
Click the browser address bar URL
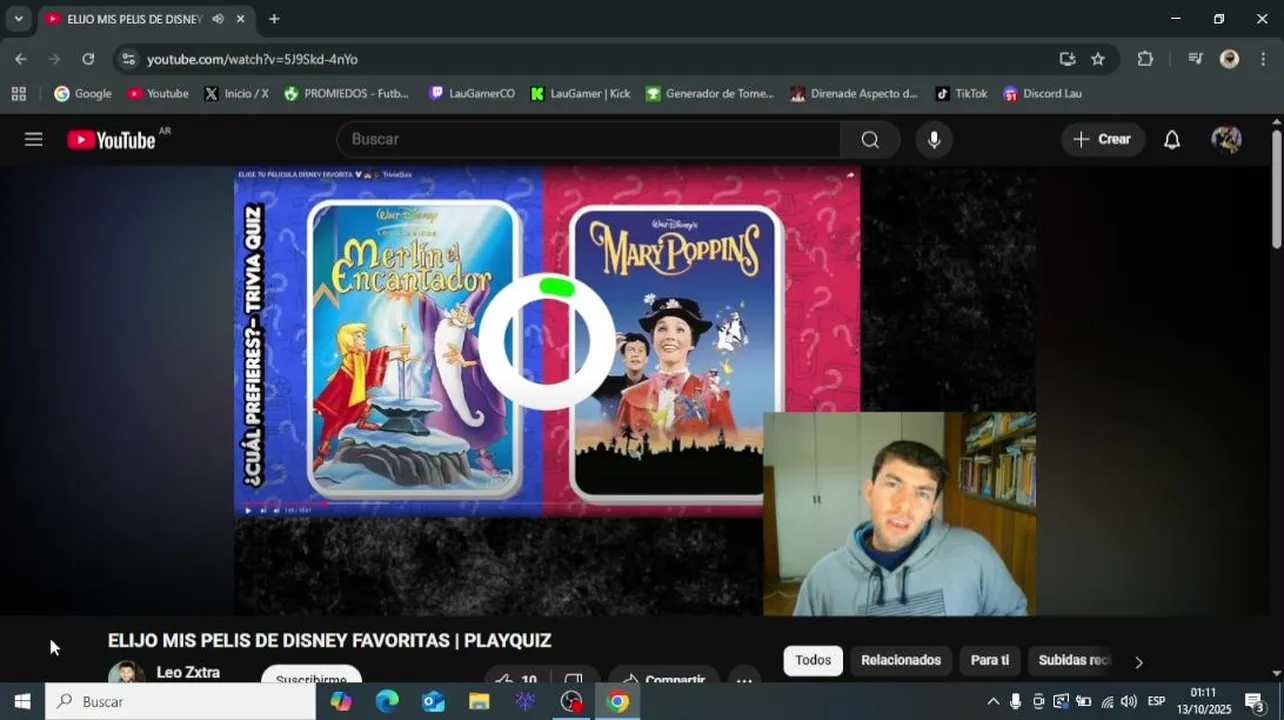[x=252, y=59]
